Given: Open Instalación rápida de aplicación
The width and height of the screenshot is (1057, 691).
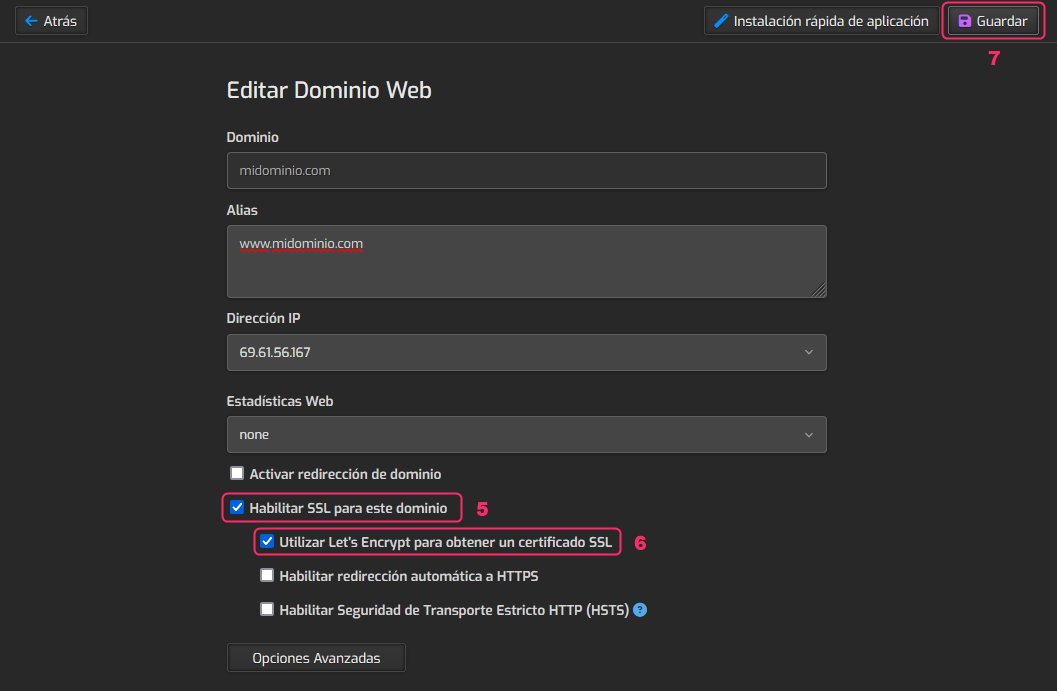Looking at the screenshot, I should point(831,21).
